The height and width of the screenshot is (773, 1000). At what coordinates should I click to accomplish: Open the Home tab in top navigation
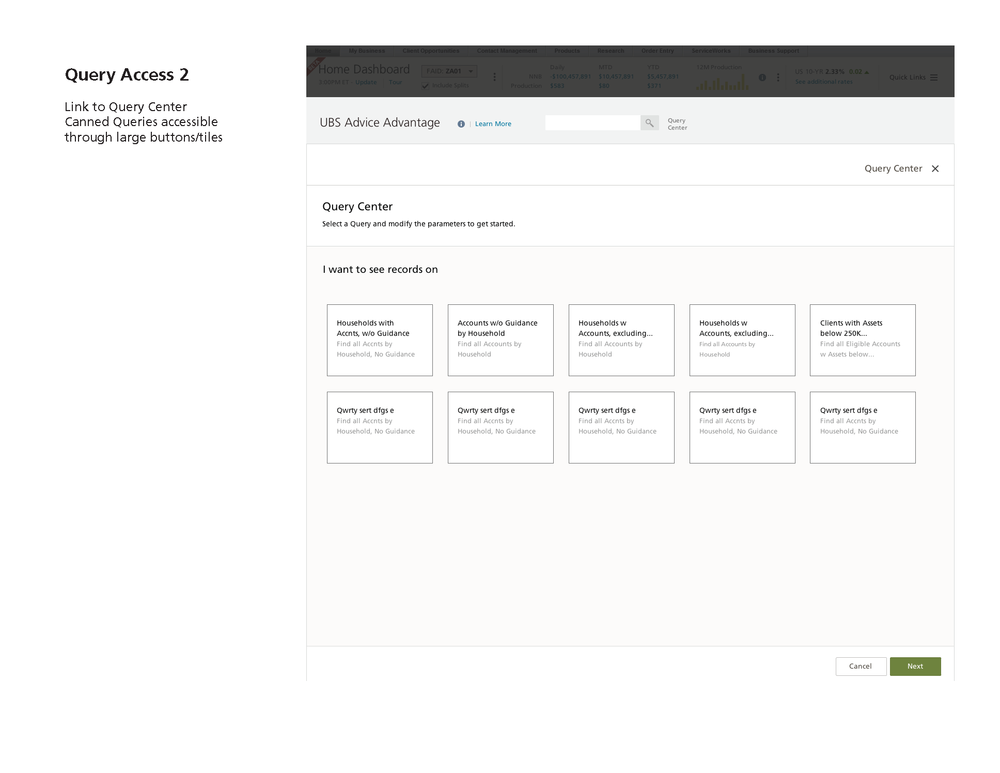pos(323,50)
